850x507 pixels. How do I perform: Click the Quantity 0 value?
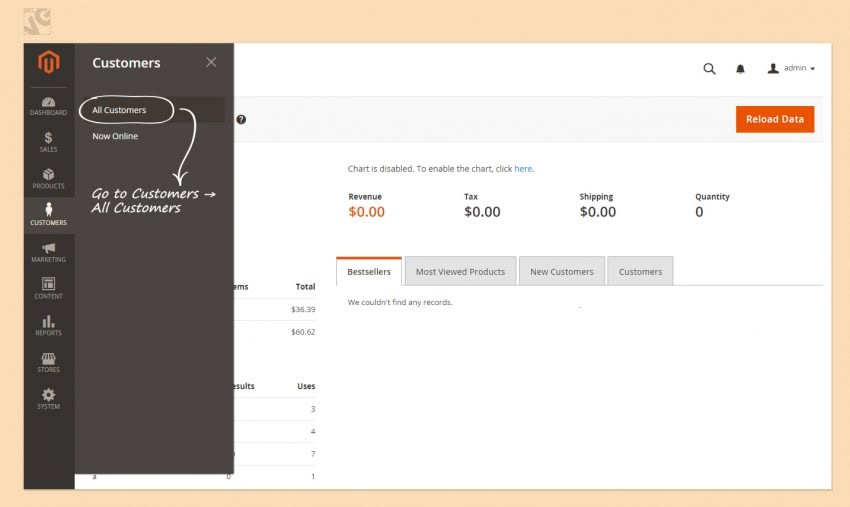(x=699, y=212)
